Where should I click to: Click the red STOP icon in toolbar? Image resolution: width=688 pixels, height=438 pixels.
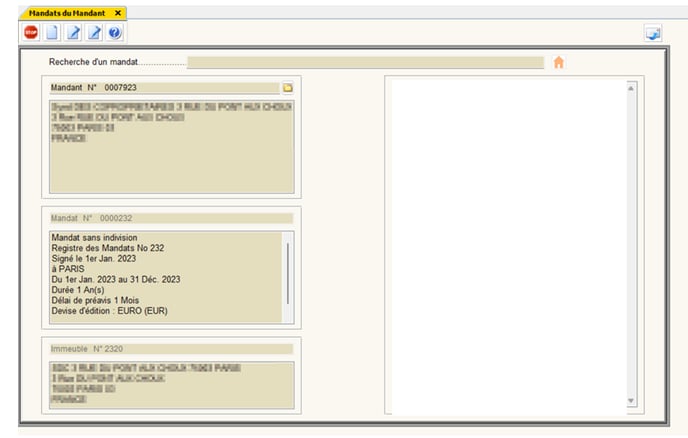tap(30, 33)
